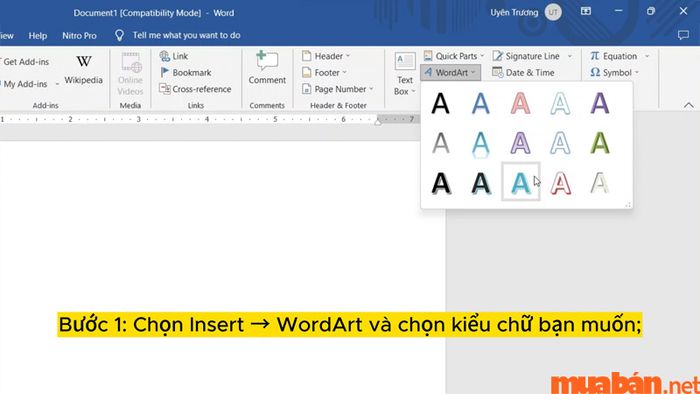The width and height of the screenshot is (700, 394).
Task: Choose pink/orange fill WordArt style
Action: tap(521, 104)
